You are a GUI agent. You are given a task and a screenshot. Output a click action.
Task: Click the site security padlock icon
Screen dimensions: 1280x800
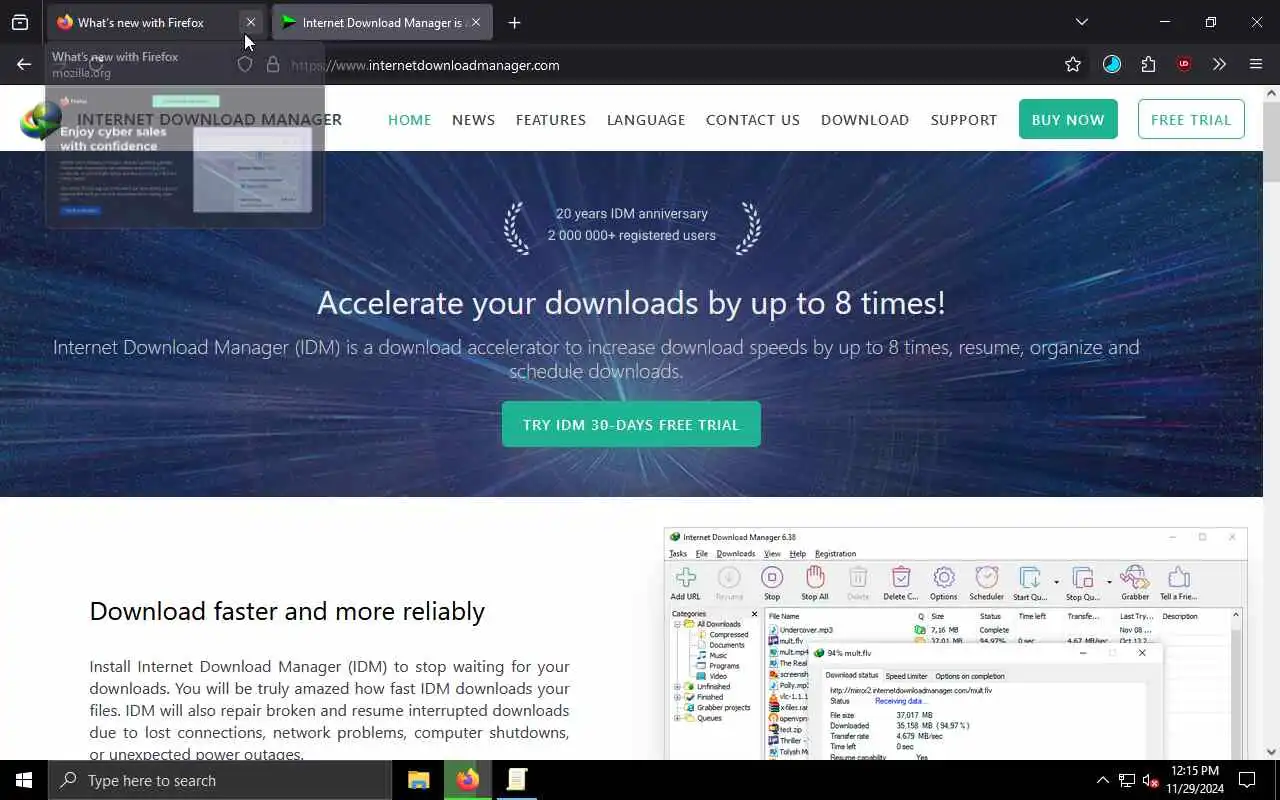(x=272, y=65)
